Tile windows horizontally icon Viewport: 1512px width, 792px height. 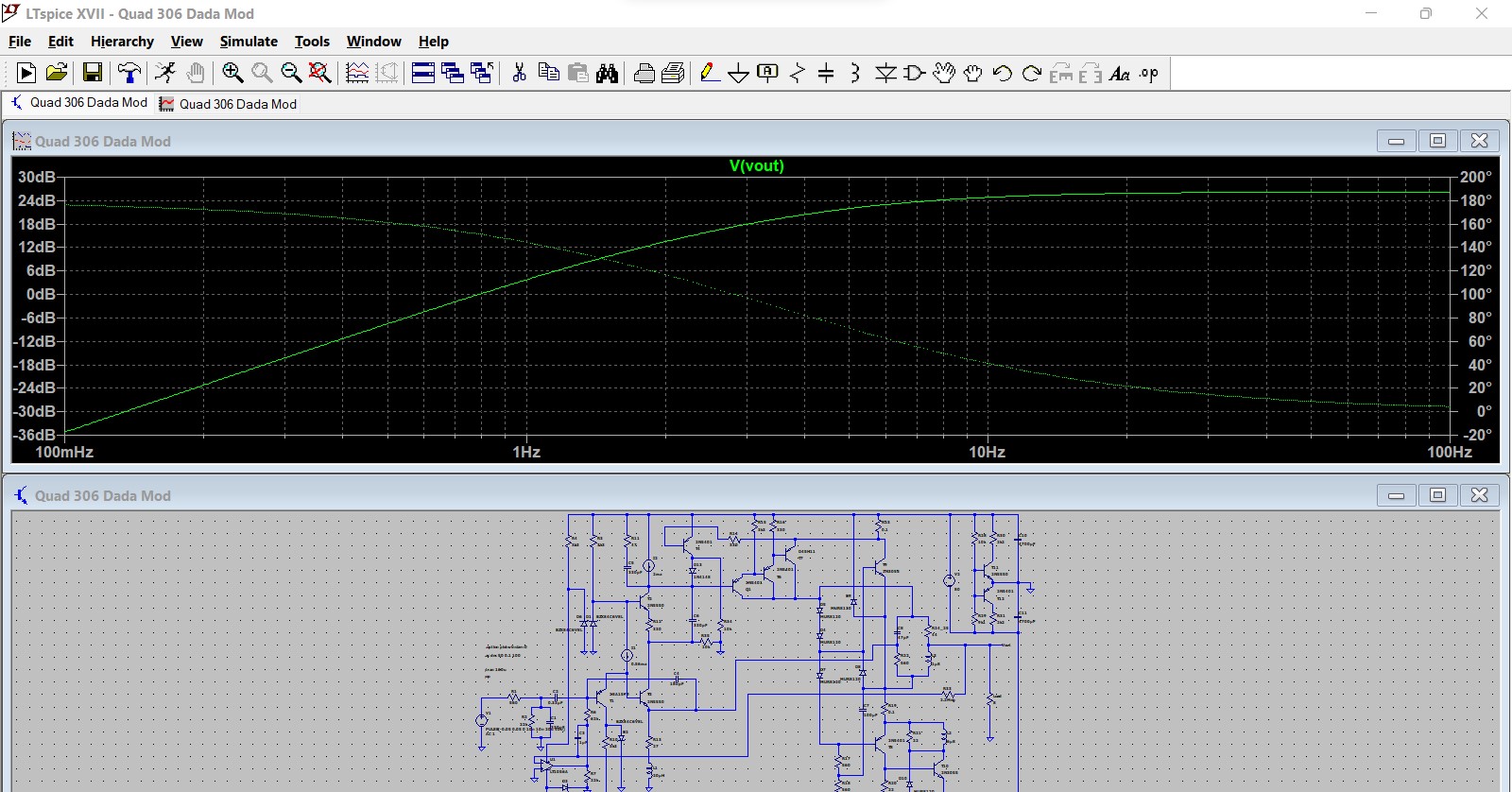(423, 73)
